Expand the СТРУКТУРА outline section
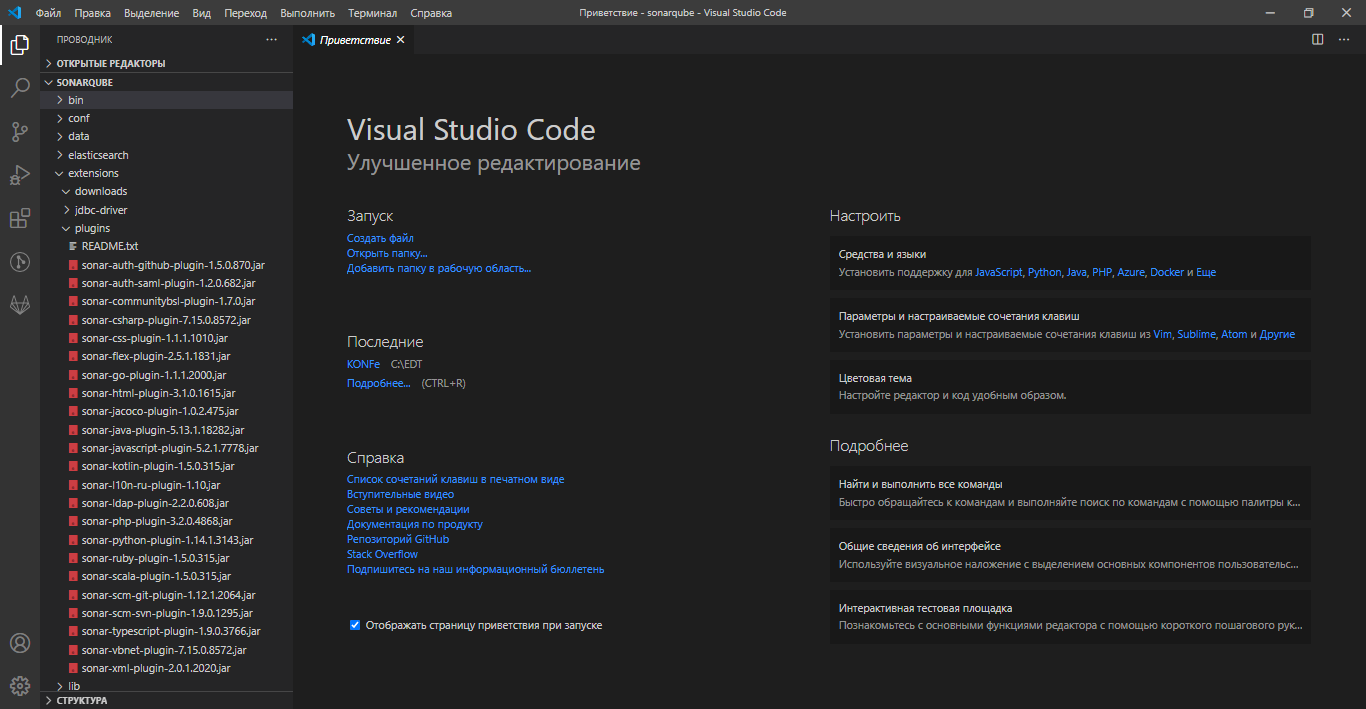Image resolution: width=1366 pixels, height=709 pixels. (x=82, y=701)
